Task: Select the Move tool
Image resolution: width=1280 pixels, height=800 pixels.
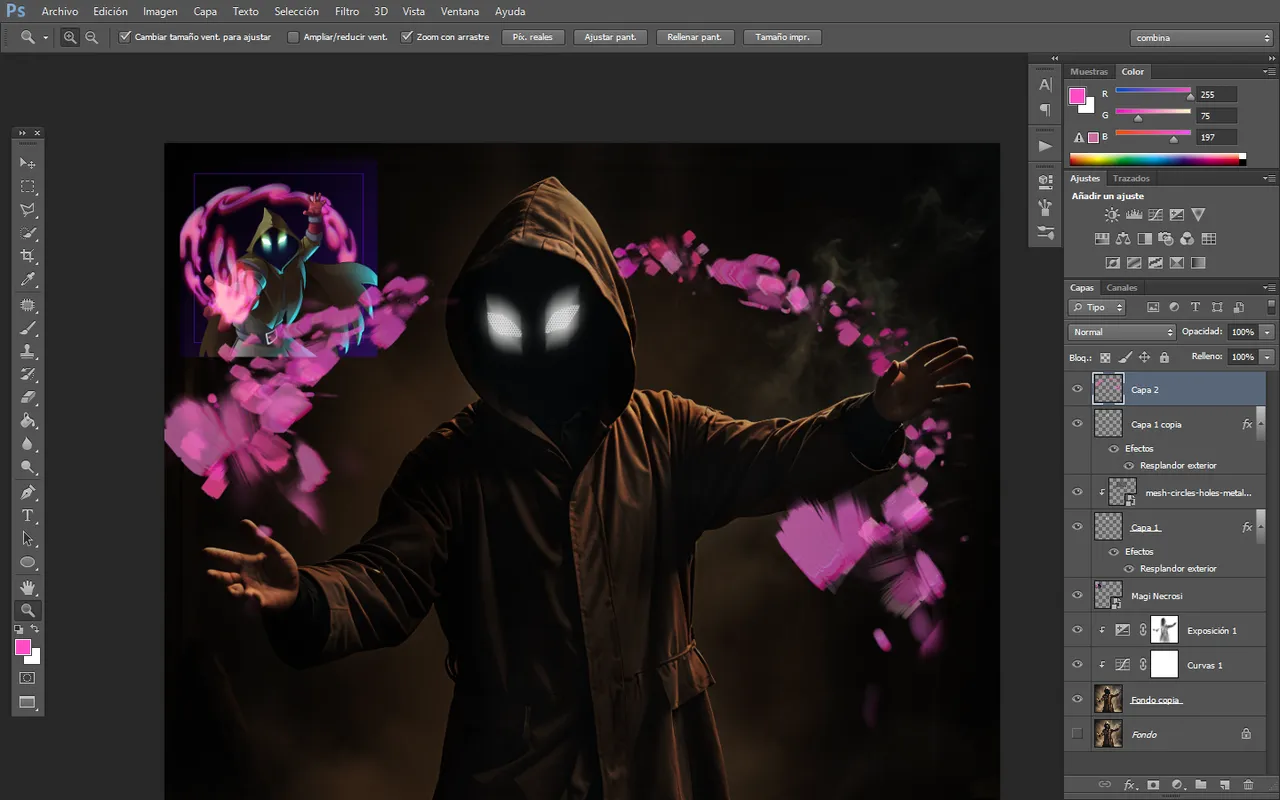Action: tap(28, 163)
